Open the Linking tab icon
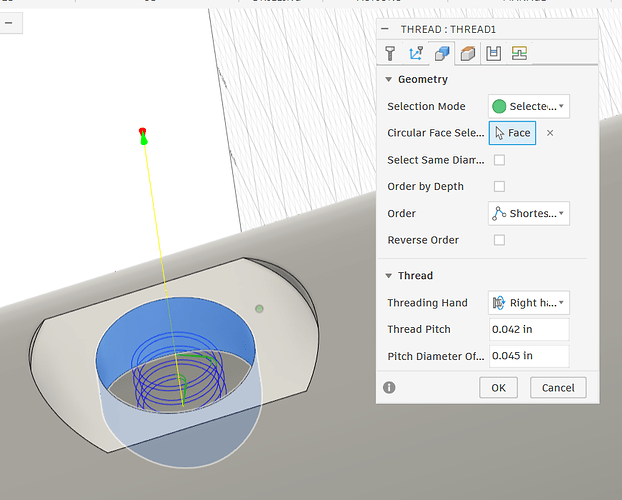The width and height of the screenshot is (622, 500). point(519,53)
